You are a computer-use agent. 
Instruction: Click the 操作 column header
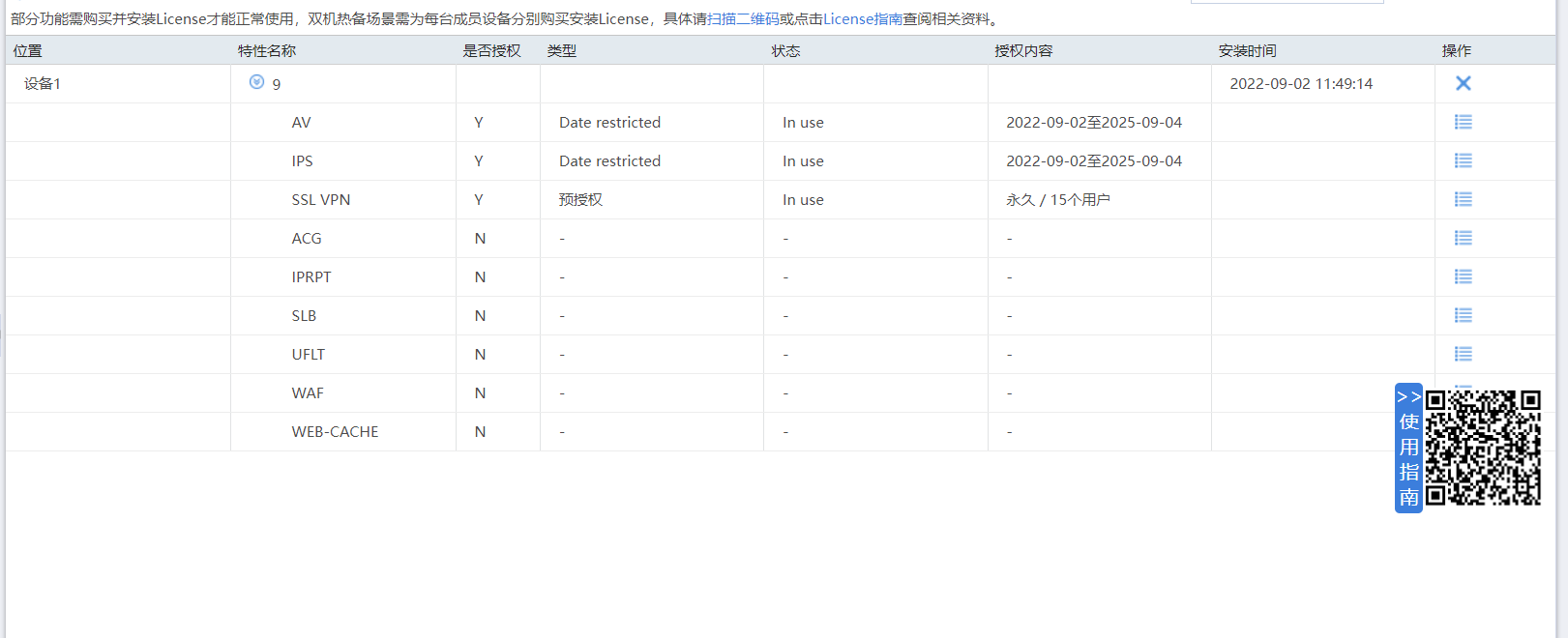1456,50
